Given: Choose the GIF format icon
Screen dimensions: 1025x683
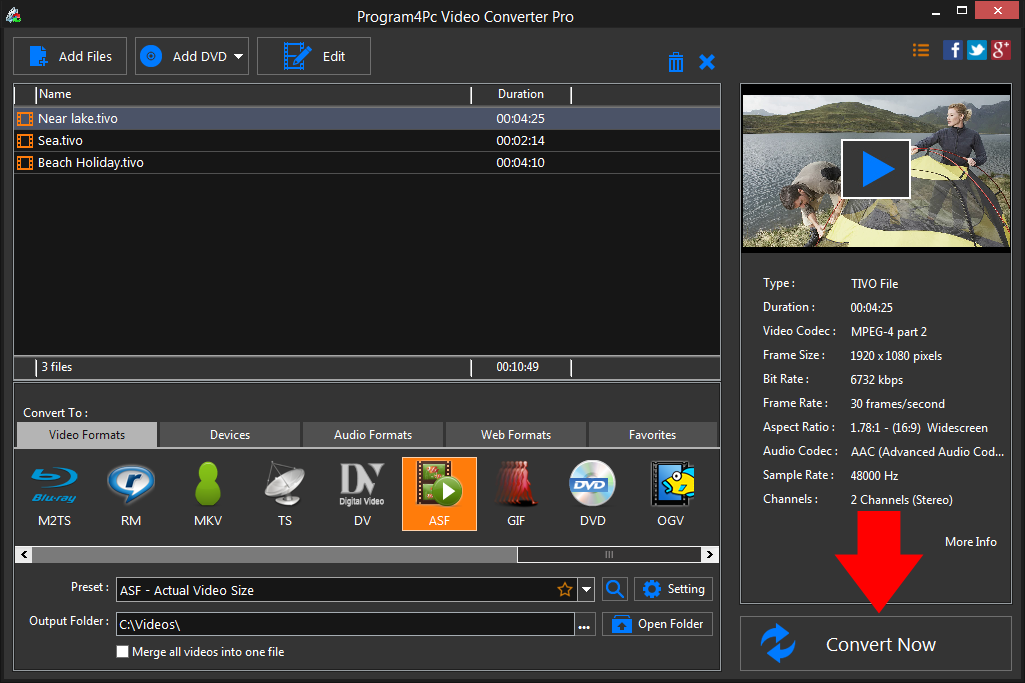Looking at the screenshot, I should click(516, 493).
